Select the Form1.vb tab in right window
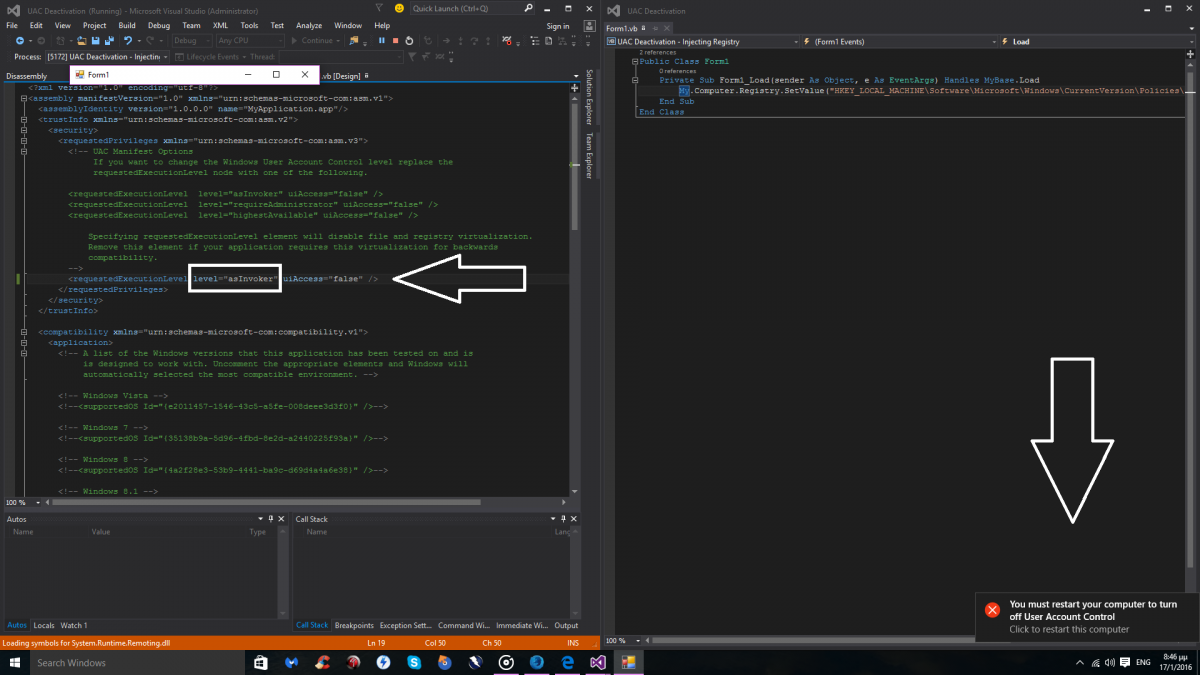The image size is (1200, 675). tap(622, 28)
